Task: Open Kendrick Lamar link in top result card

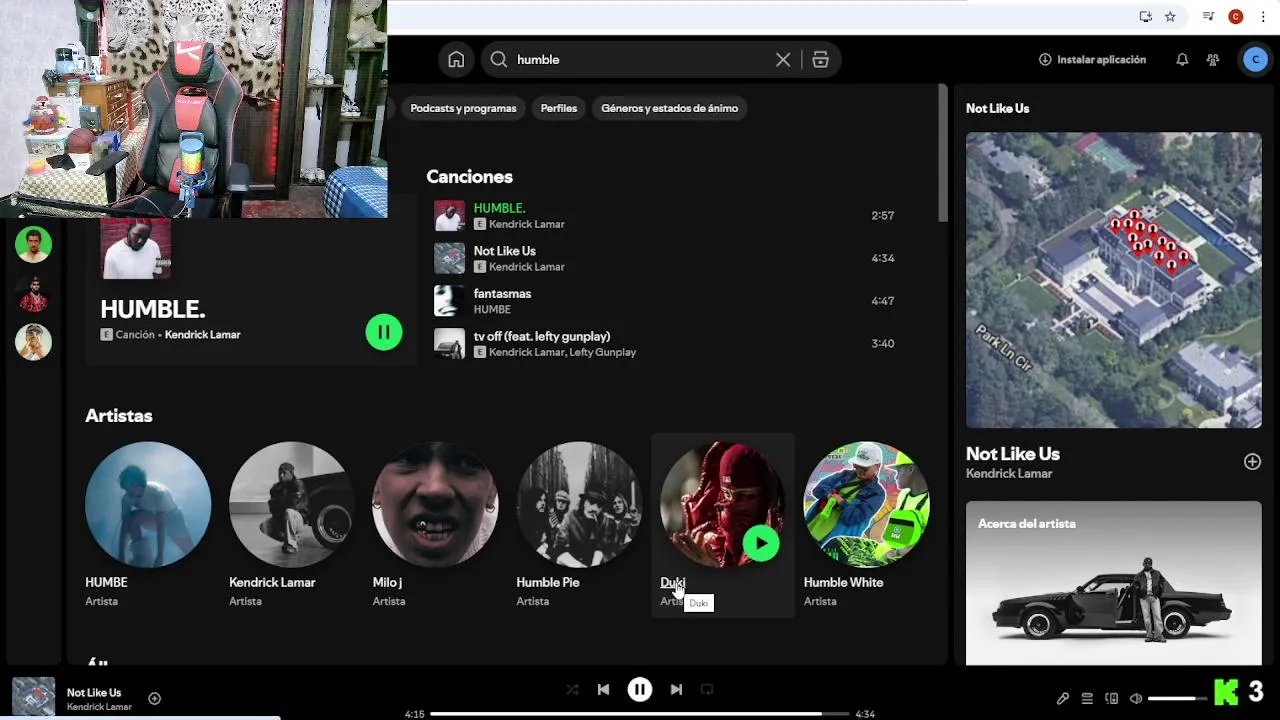Action: (202, 335)
